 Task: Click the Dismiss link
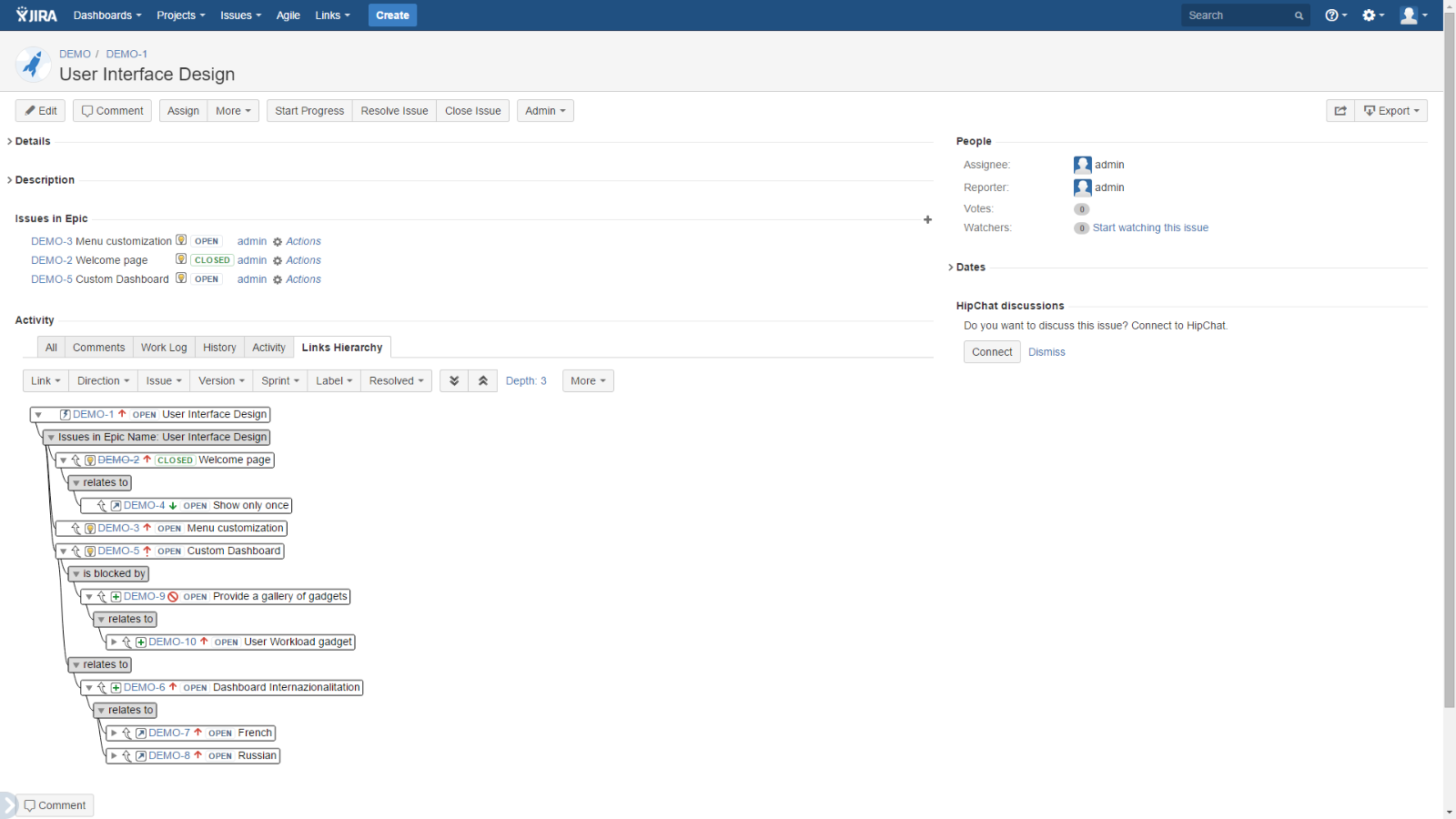click(x=1046, y=352)
